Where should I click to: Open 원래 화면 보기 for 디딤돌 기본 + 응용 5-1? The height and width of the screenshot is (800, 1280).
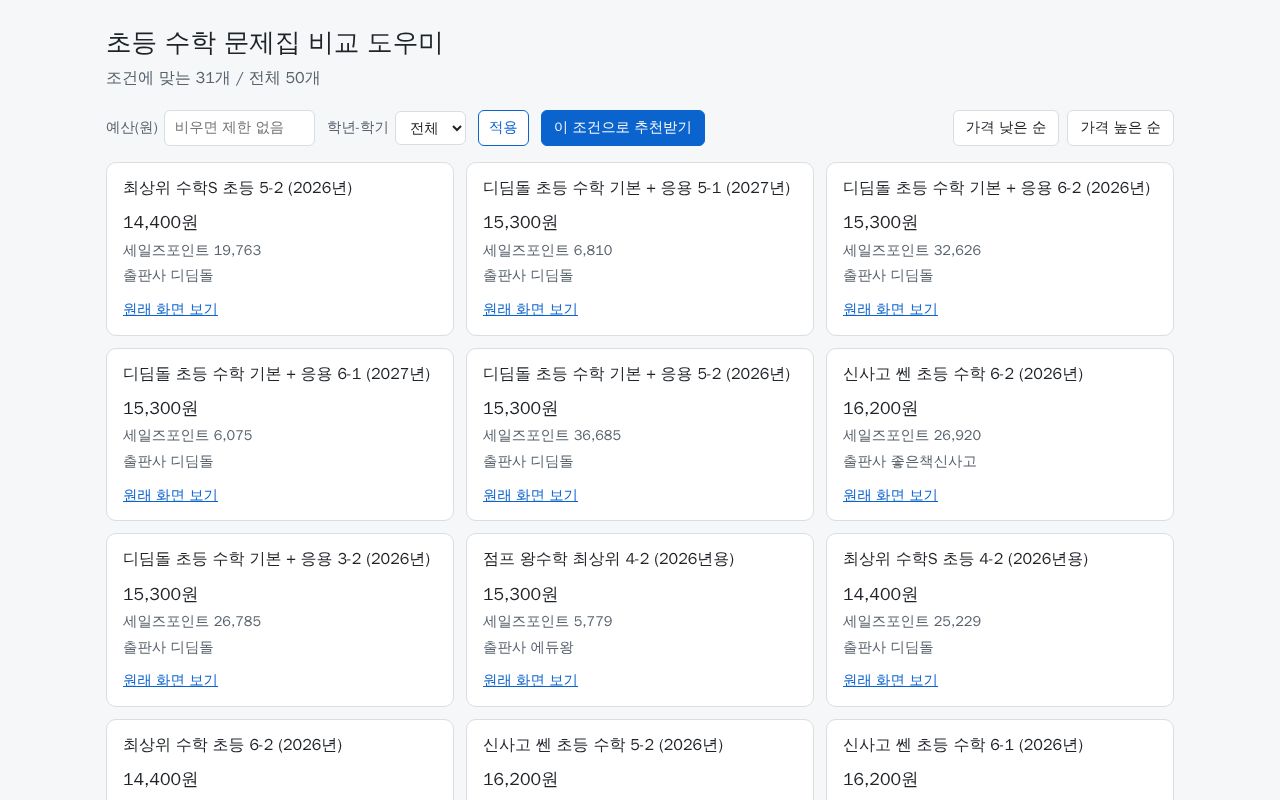tap(530, 309)
